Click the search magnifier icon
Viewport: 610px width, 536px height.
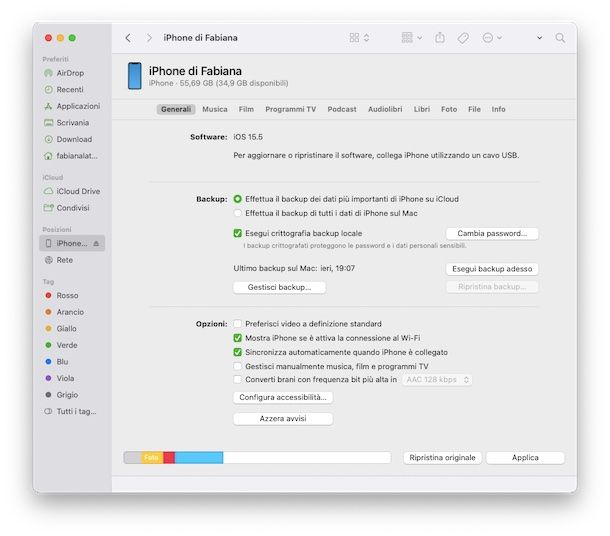tap(560, 38)
